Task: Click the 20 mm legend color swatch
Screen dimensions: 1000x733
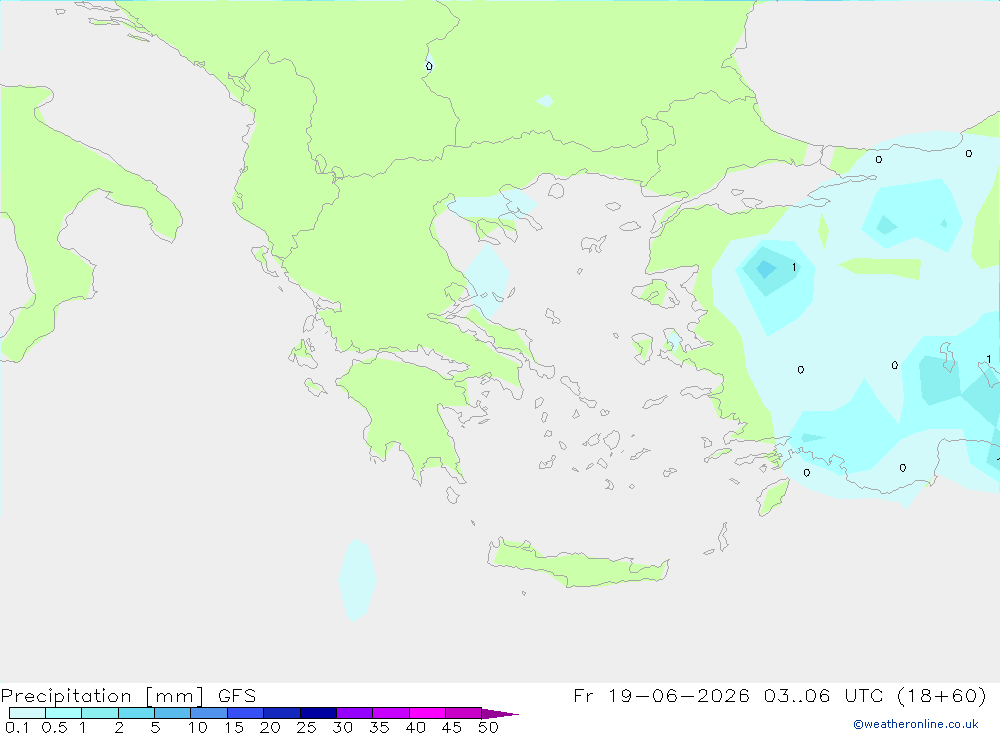Action: [x=281, y=713]
